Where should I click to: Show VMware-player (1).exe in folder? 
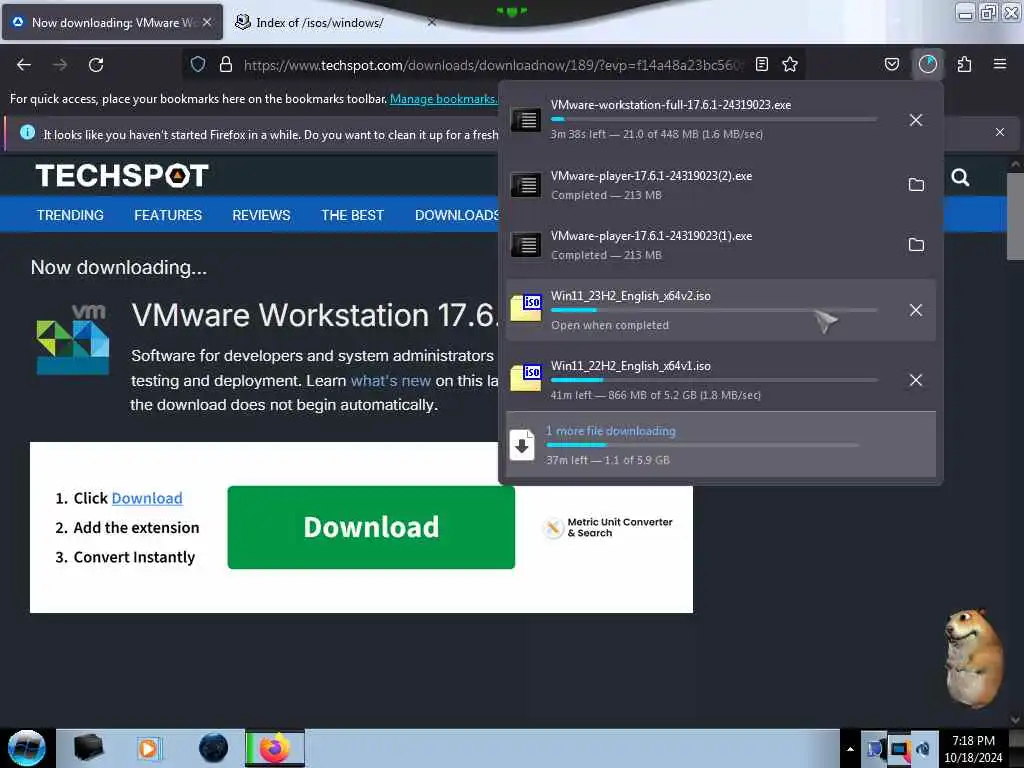916,245
